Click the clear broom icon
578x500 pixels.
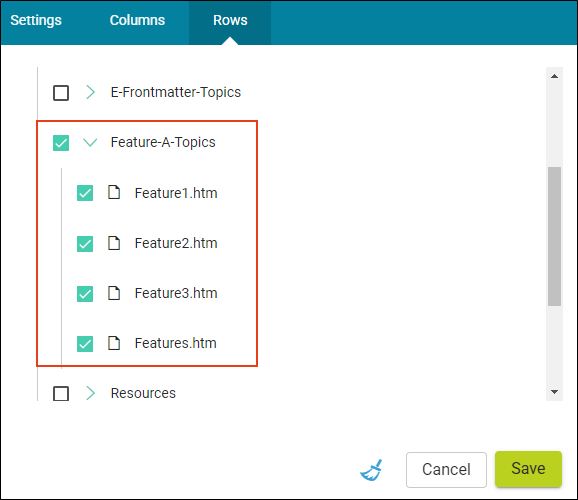[371, 470]
